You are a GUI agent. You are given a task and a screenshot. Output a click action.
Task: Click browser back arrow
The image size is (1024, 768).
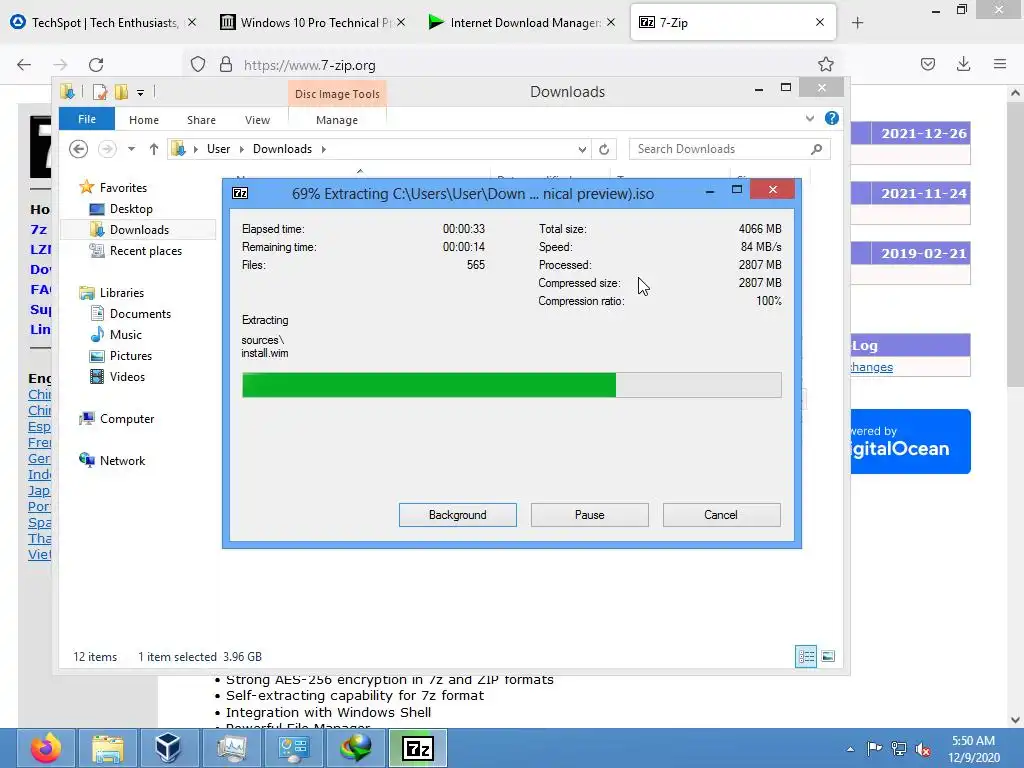[x=24, y=65]
